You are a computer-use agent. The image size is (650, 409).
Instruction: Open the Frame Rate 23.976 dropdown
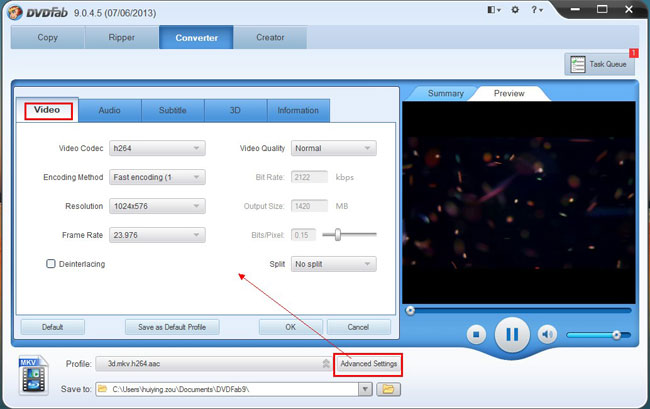pos(157,235)
